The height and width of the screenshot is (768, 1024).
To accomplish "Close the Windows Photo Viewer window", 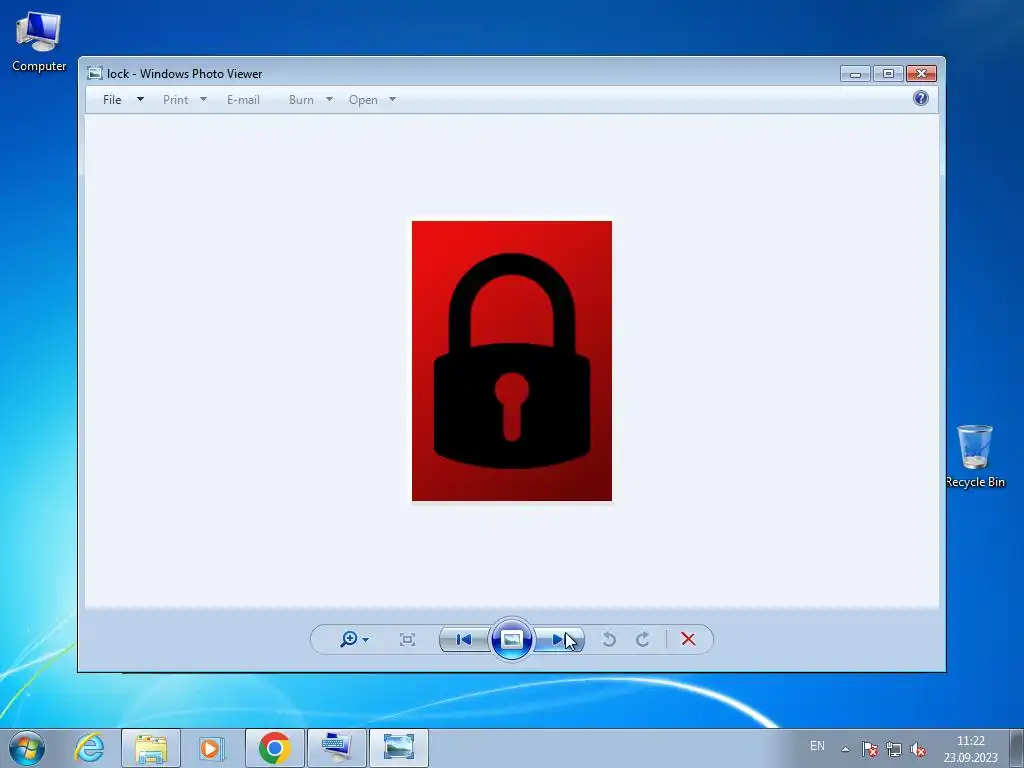I will pyautogui.click(x=921, y=74).
